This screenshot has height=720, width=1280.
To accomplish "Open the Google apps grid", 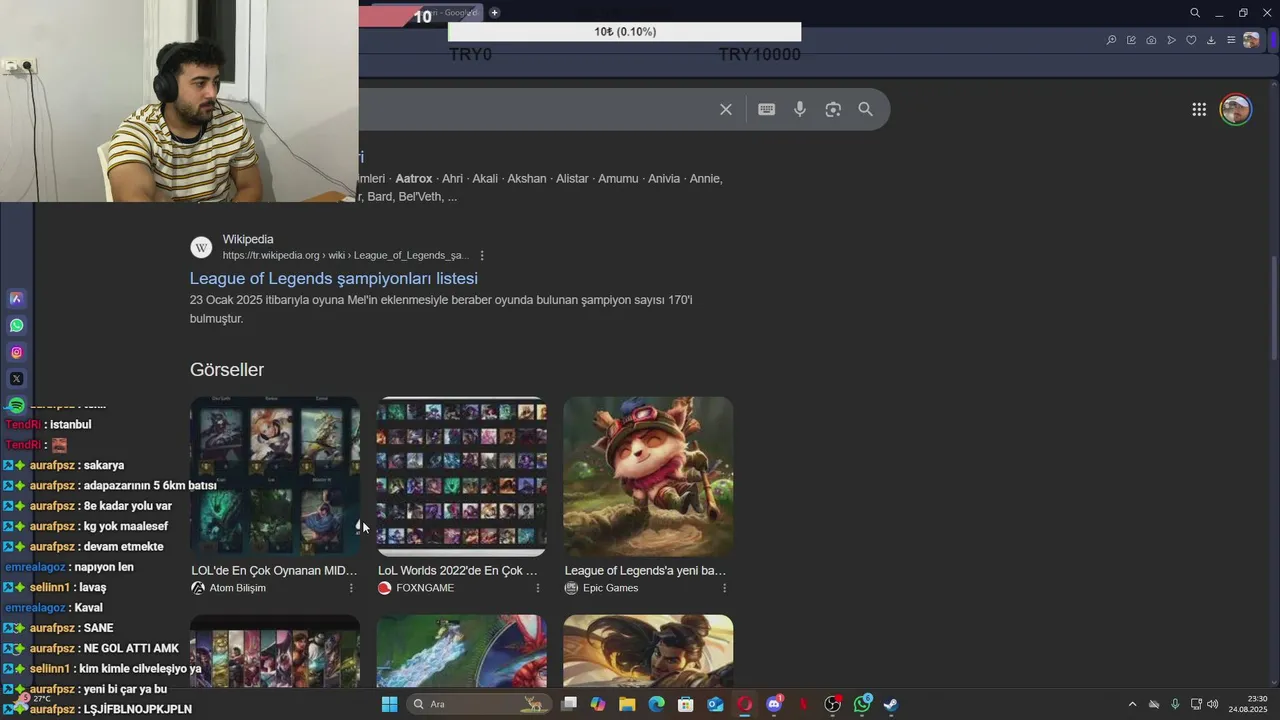I will (1199, 109).
